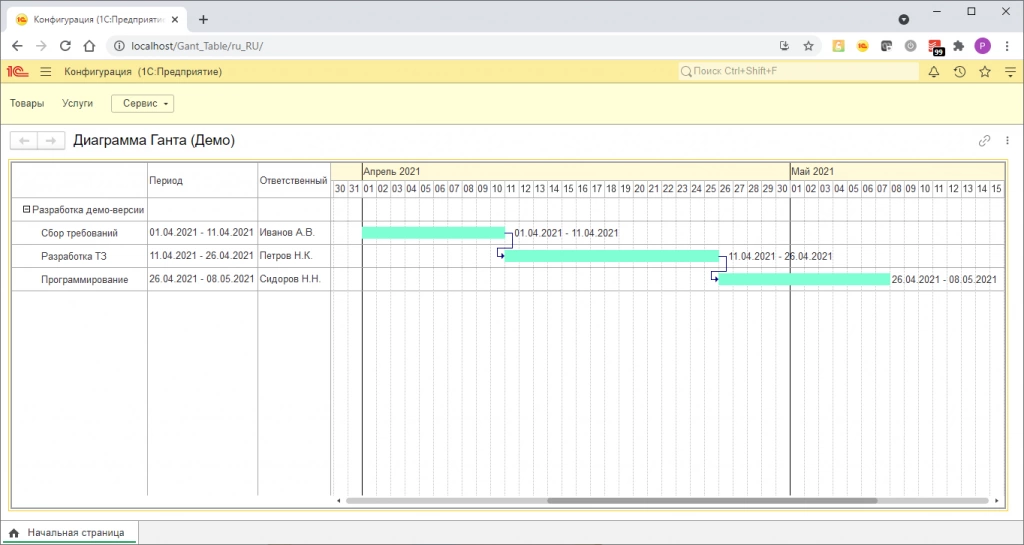
Task: Click period cell 26.04.2021 - 08.05.2021
Action: [201, 279]
